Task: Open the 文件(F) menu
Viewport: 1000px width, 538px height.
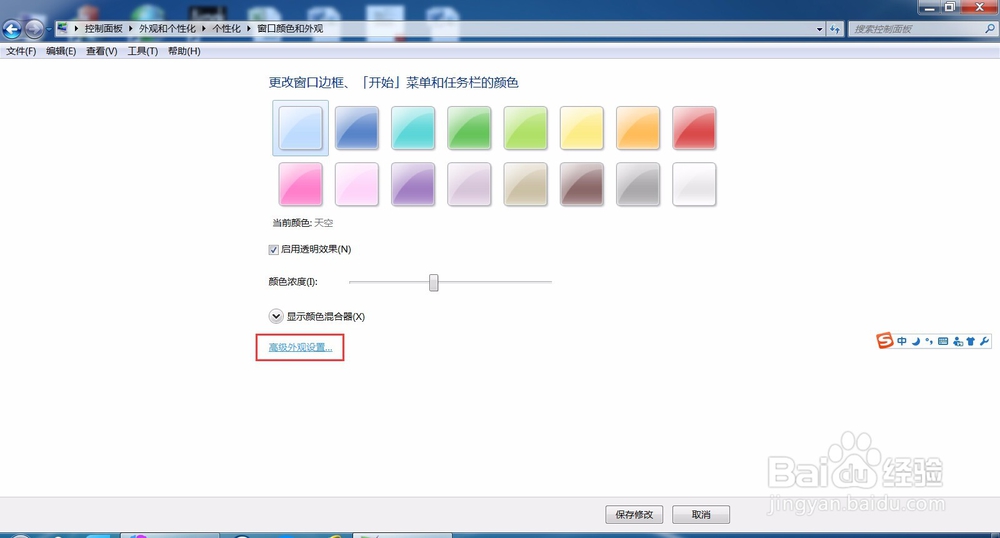Action: [21, 51]
